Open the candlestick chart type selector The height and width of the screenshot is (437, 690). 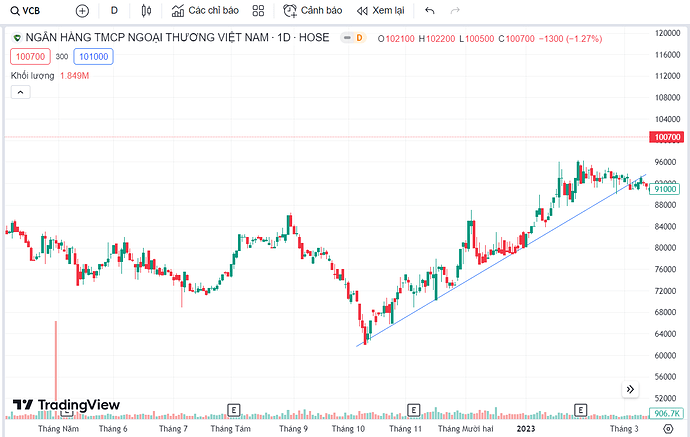pyautogui.click(x=146, y=11)
